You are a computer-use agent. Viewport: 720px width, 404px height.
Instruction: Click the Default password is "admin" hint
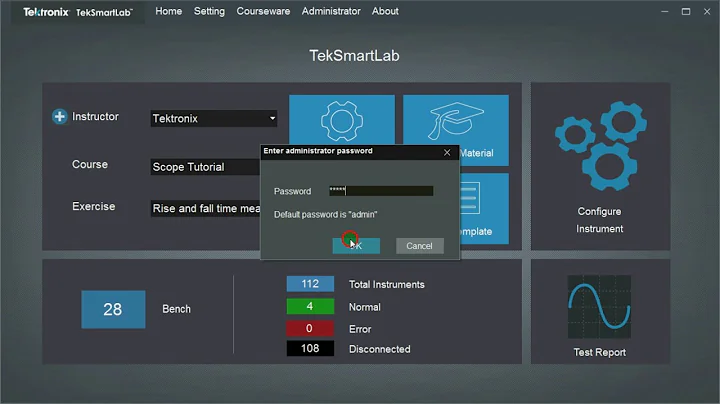point(326,214)
